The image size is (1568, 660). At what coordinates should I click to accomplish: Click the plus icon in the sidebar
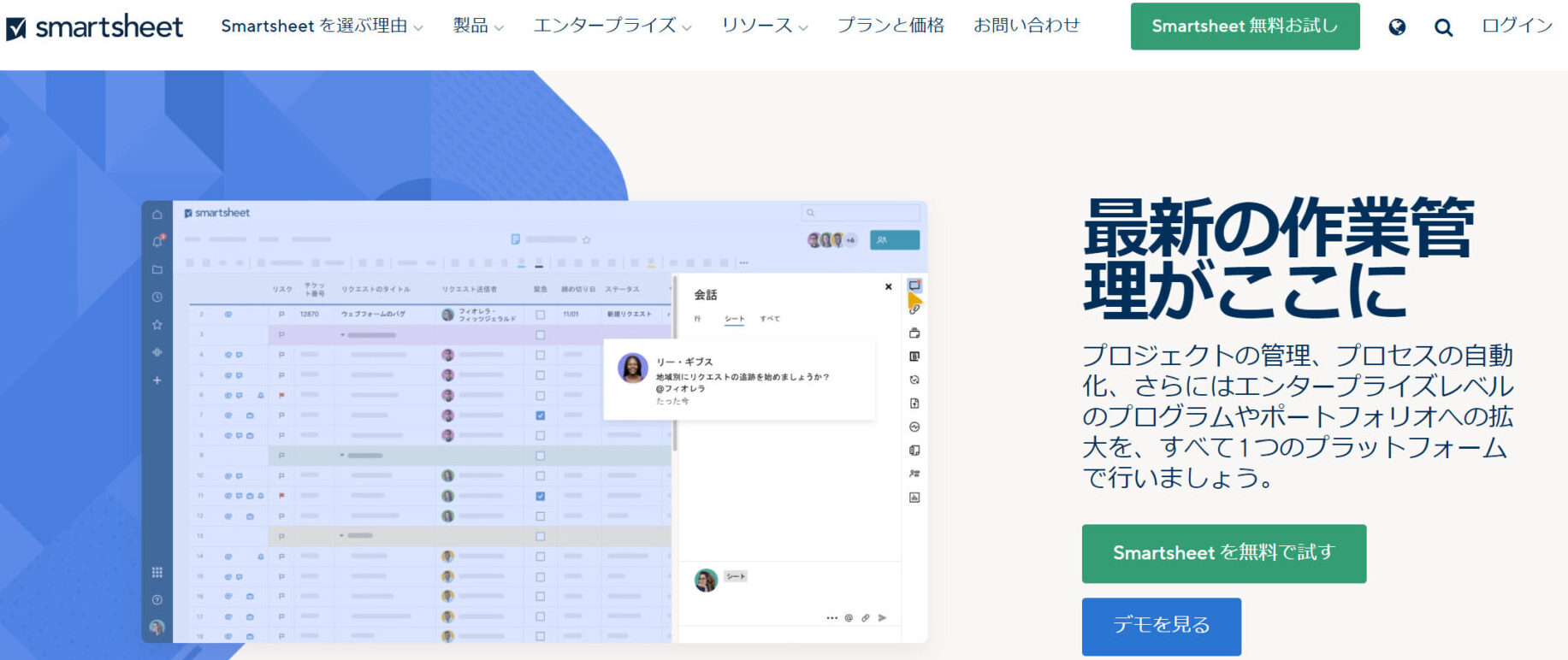157,380
